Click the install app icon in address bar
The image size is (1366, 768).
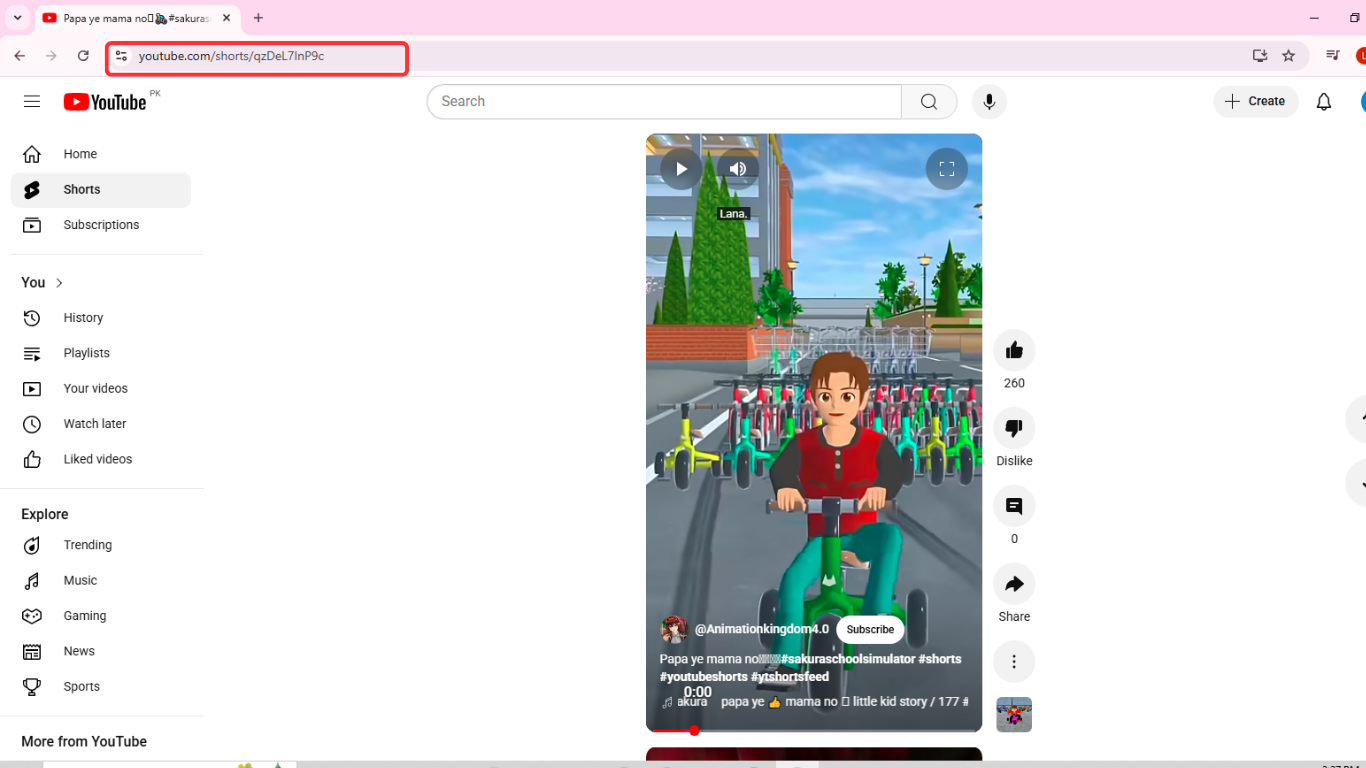pyautogui.click(x=1260, y=56)
